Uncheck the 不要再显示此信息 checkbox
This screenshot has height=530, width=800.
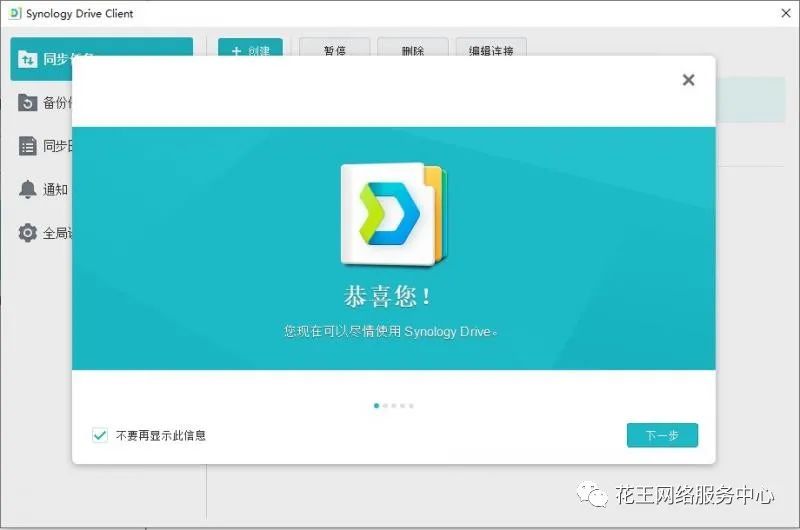tap(100, 435)
